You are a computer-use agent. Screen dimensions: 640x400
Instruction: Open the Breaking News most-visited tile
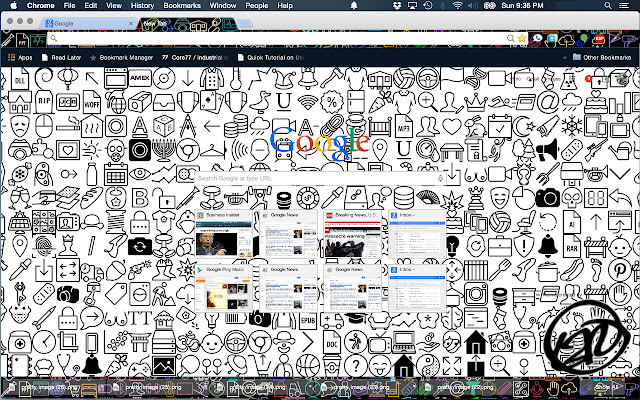[x=353, y=234]
